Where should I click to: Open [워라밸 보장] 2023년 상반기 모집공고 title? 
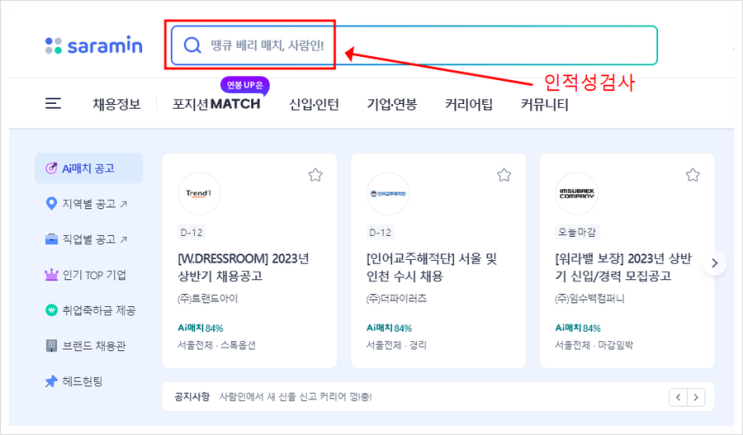tap(623, 267)
